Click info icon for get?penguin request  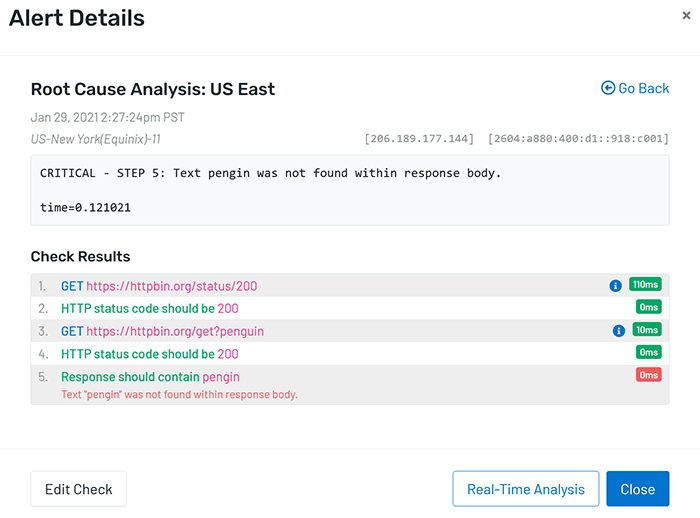(x=618, y=330)
